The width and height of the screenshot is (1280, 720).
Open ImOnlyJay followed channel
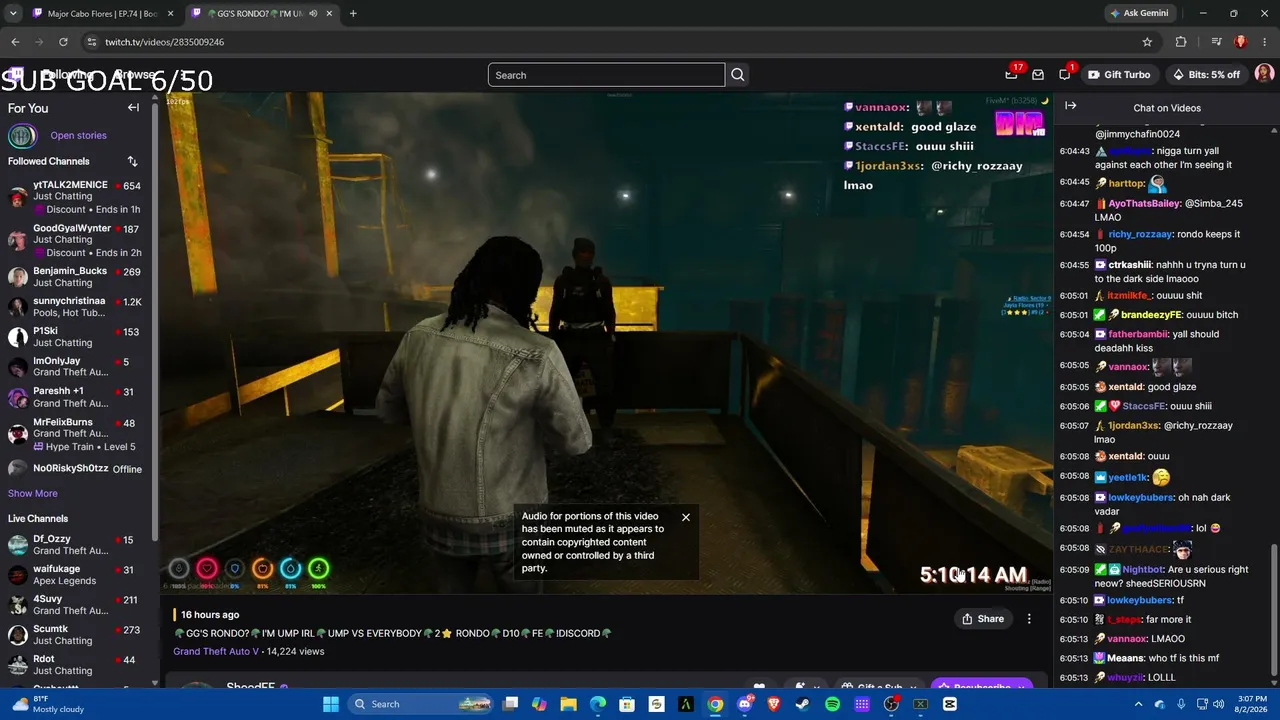(x=75, y=367)
